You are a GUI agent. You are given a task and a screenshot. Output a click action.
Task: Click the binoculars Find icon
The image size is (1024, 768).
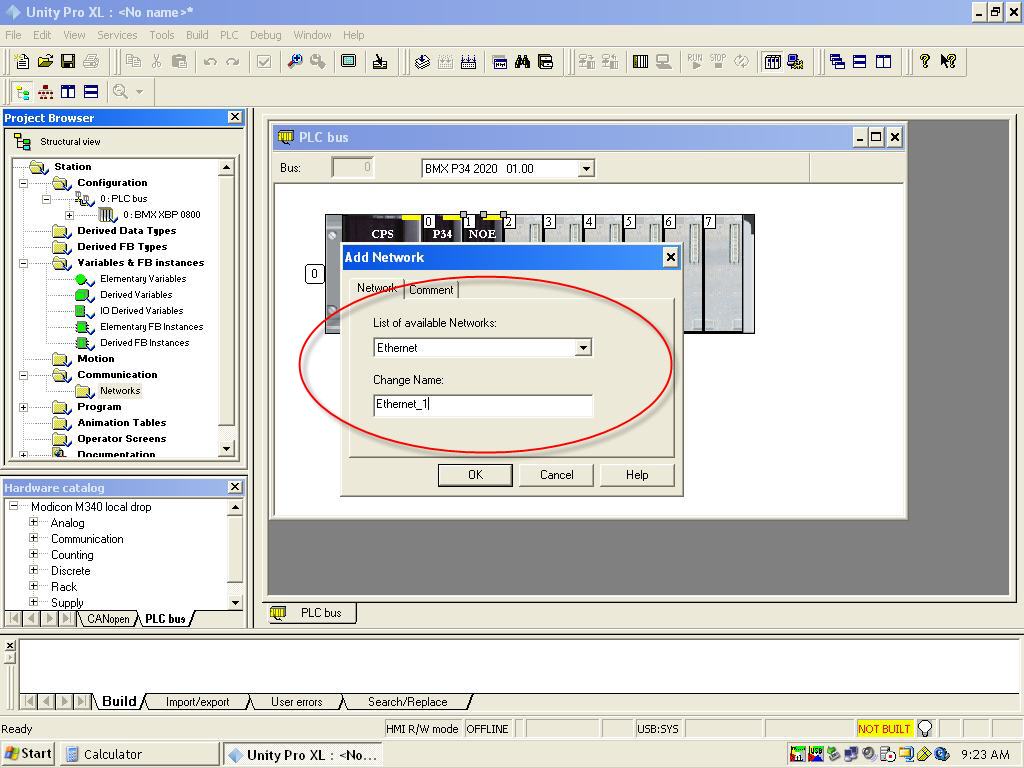[x=522, y=62]
